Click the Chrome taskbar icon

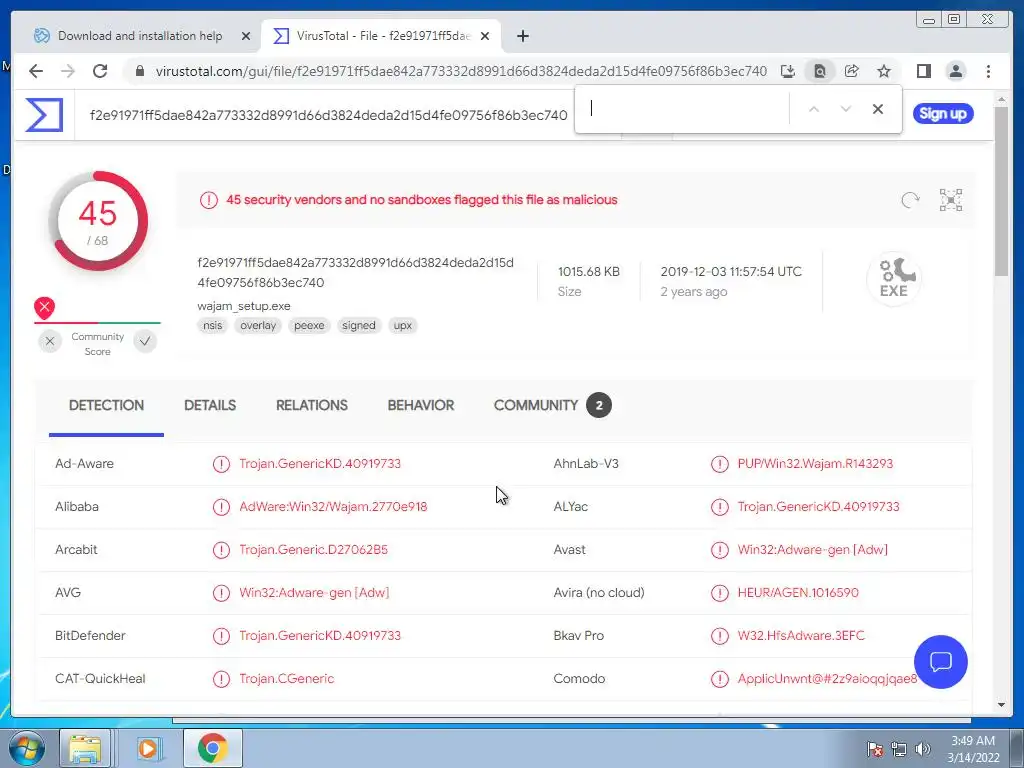click(212, 748)
